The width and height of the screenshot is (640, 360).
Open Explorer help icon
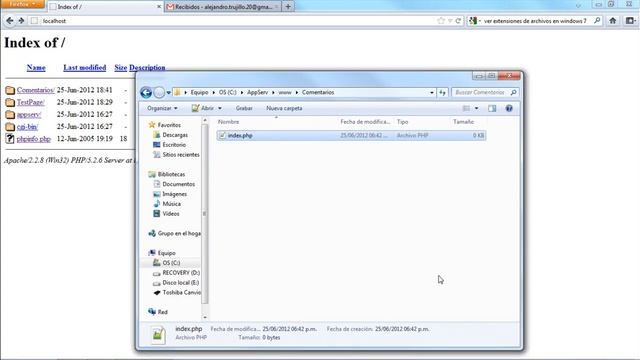pyautogui.click(x=509, y=108)
